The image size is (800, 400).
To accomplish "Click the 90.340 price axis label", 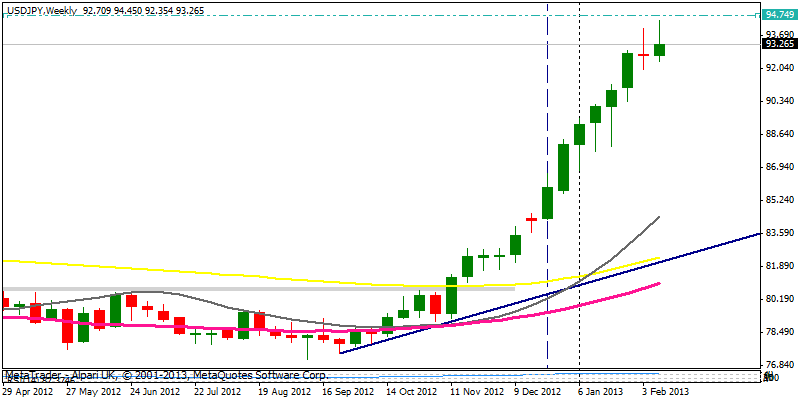I will (x=779, y=101).
